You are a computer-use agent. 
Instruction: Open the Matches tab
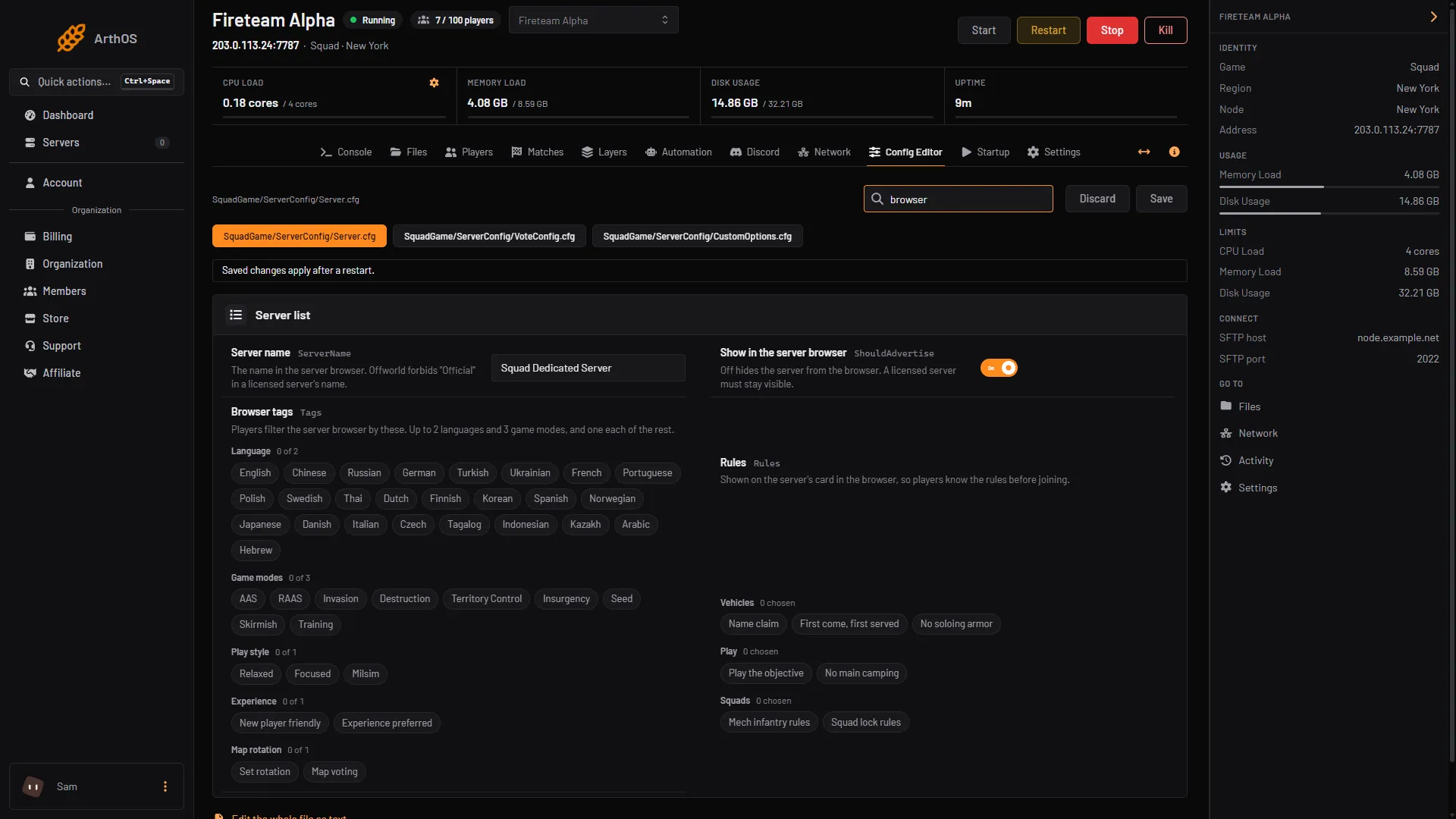click(537, 152)
